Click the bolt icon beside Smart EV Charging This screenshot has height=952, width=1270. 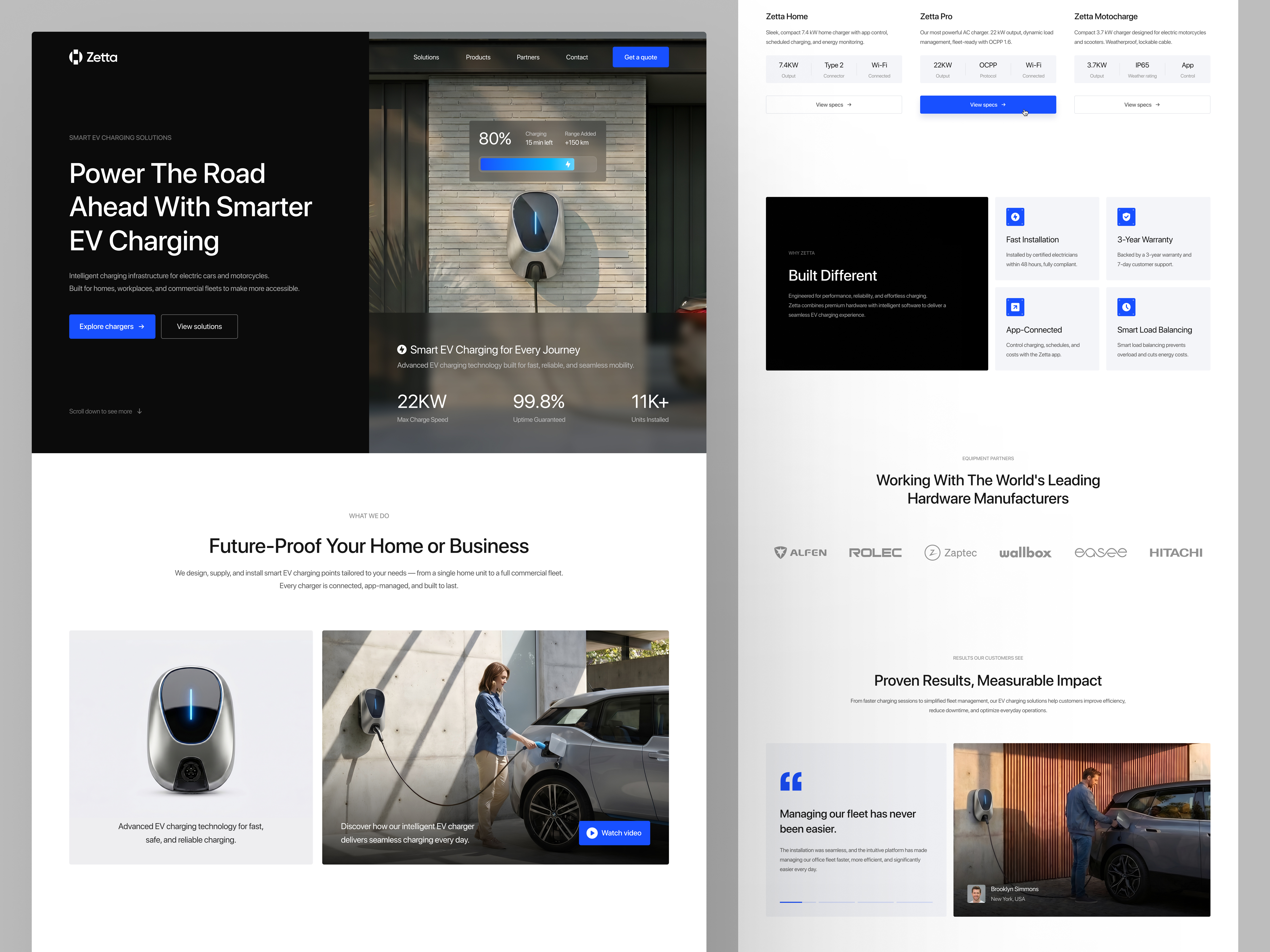402,349
